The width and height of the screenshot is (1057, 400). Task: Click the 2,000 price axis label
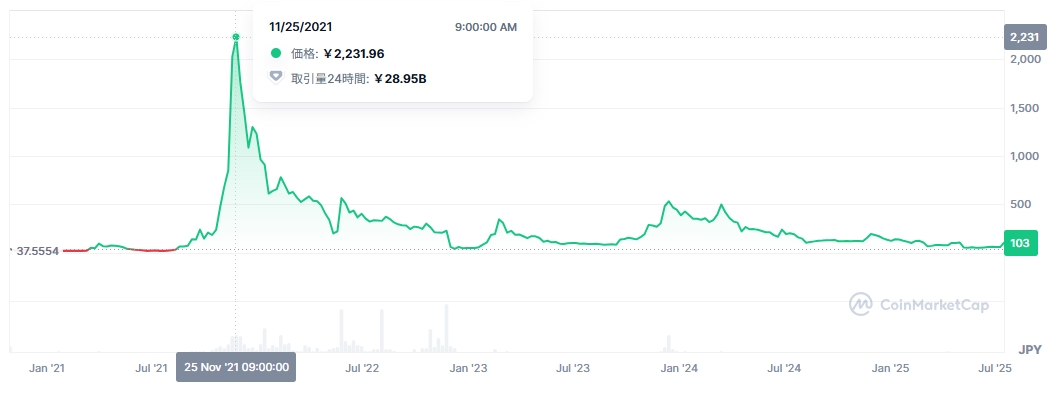(x=1025, y=60)
